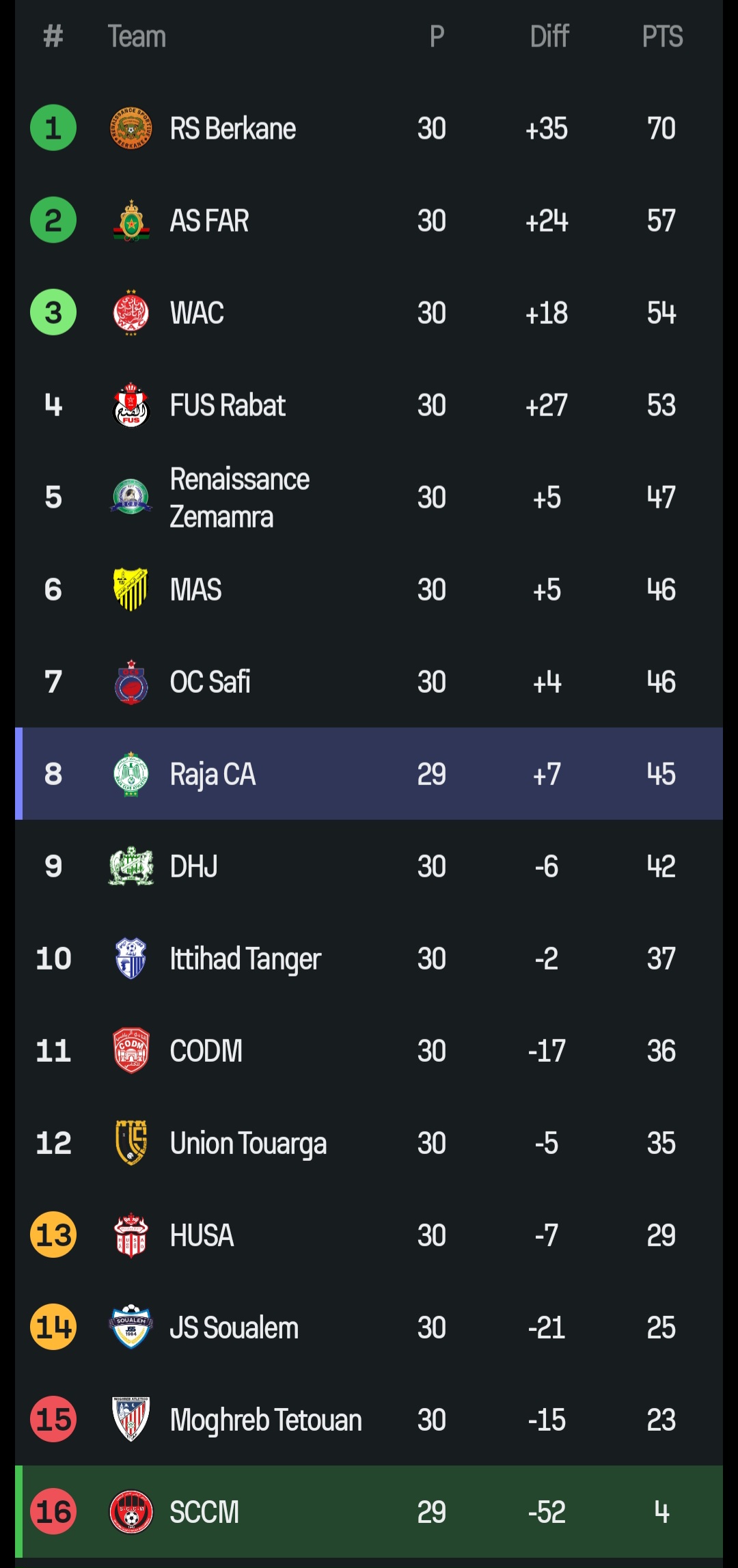Tap the yellow position 13 badge
Viewport: 738px width, 1568px height.
coord(53,1235)
